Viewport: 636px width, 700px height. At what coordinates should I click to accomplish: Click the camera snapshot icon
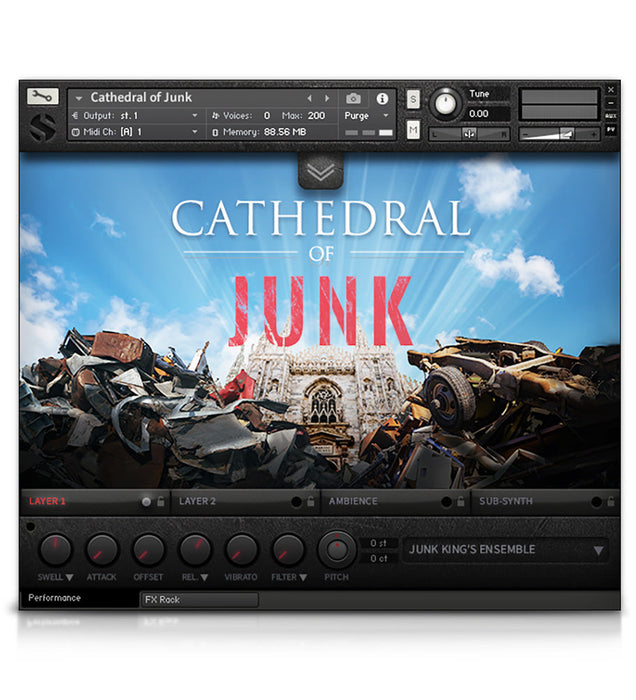(353, 99)
